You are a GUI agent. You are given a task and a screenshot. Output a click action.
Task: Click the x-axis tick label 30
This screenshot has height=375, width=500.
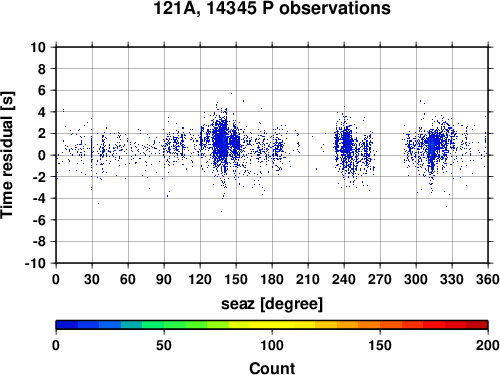tap(92, 279)
